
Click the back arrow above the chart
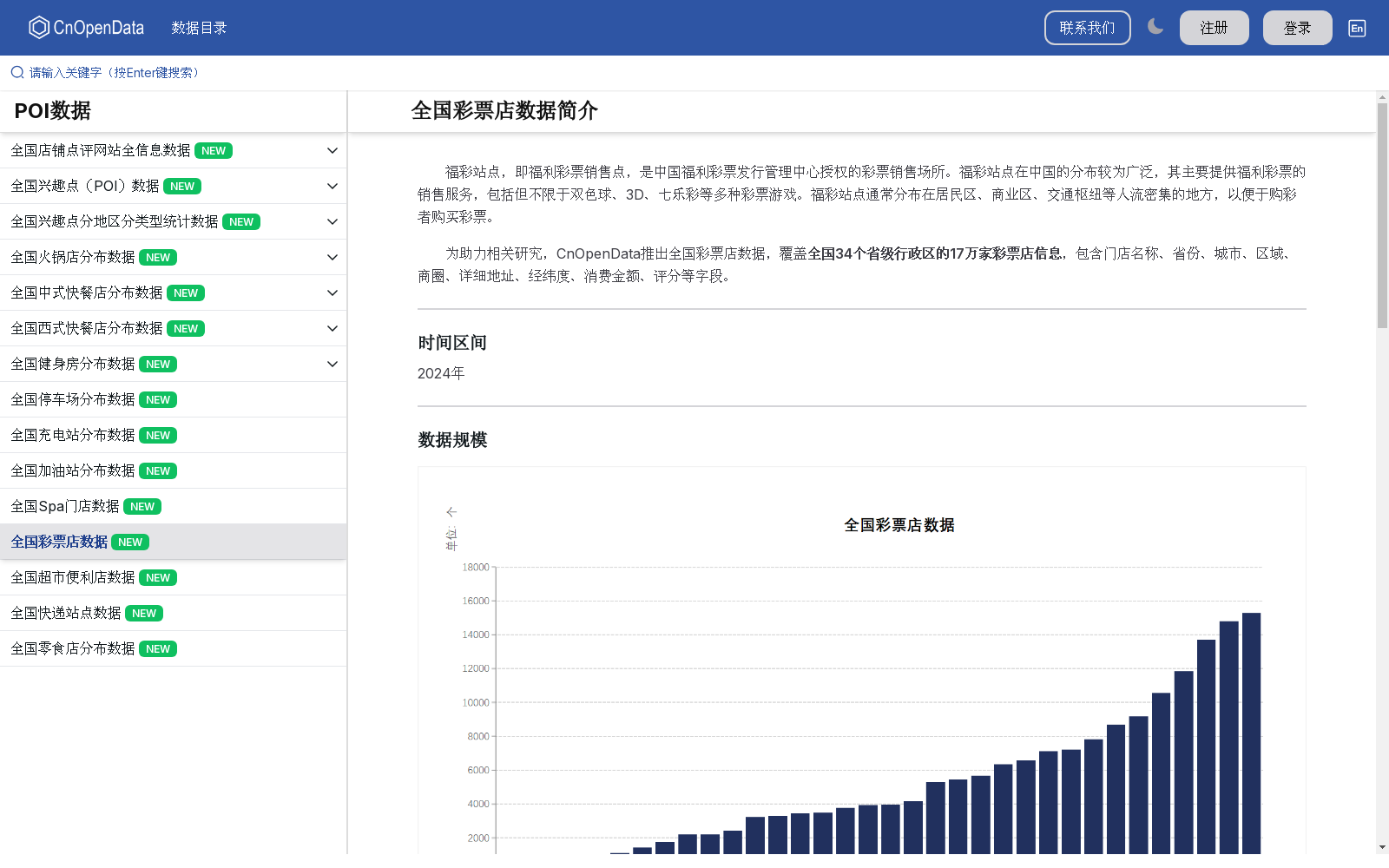pyautogui.click(x=451, y=512)
